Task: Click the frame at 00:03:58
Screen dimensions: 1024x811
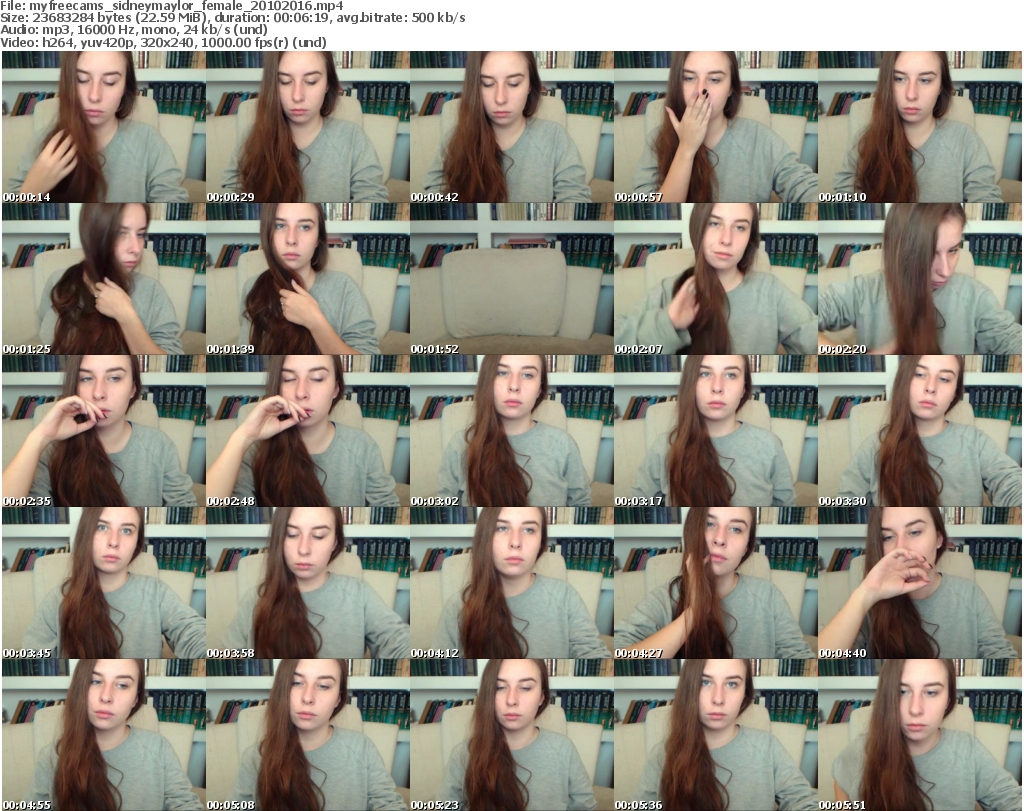Action: pos(308,582)
